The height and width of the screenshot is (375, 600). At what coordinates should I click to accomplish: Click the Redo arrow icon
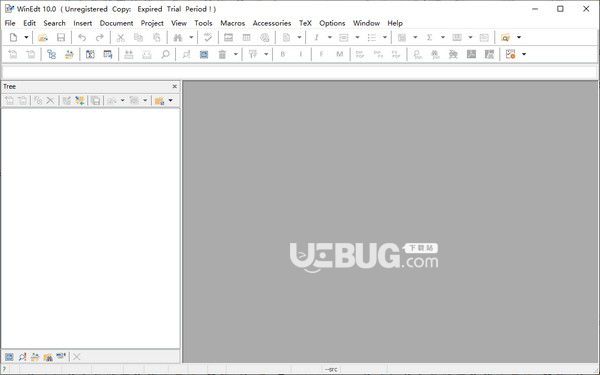99,38
